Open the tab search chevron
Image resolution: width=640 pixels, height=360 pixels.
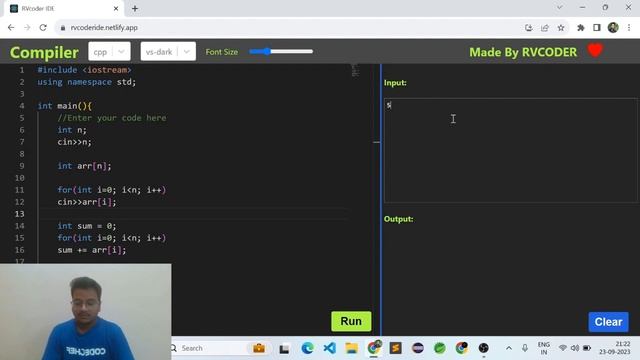click(x=560, y=8)
